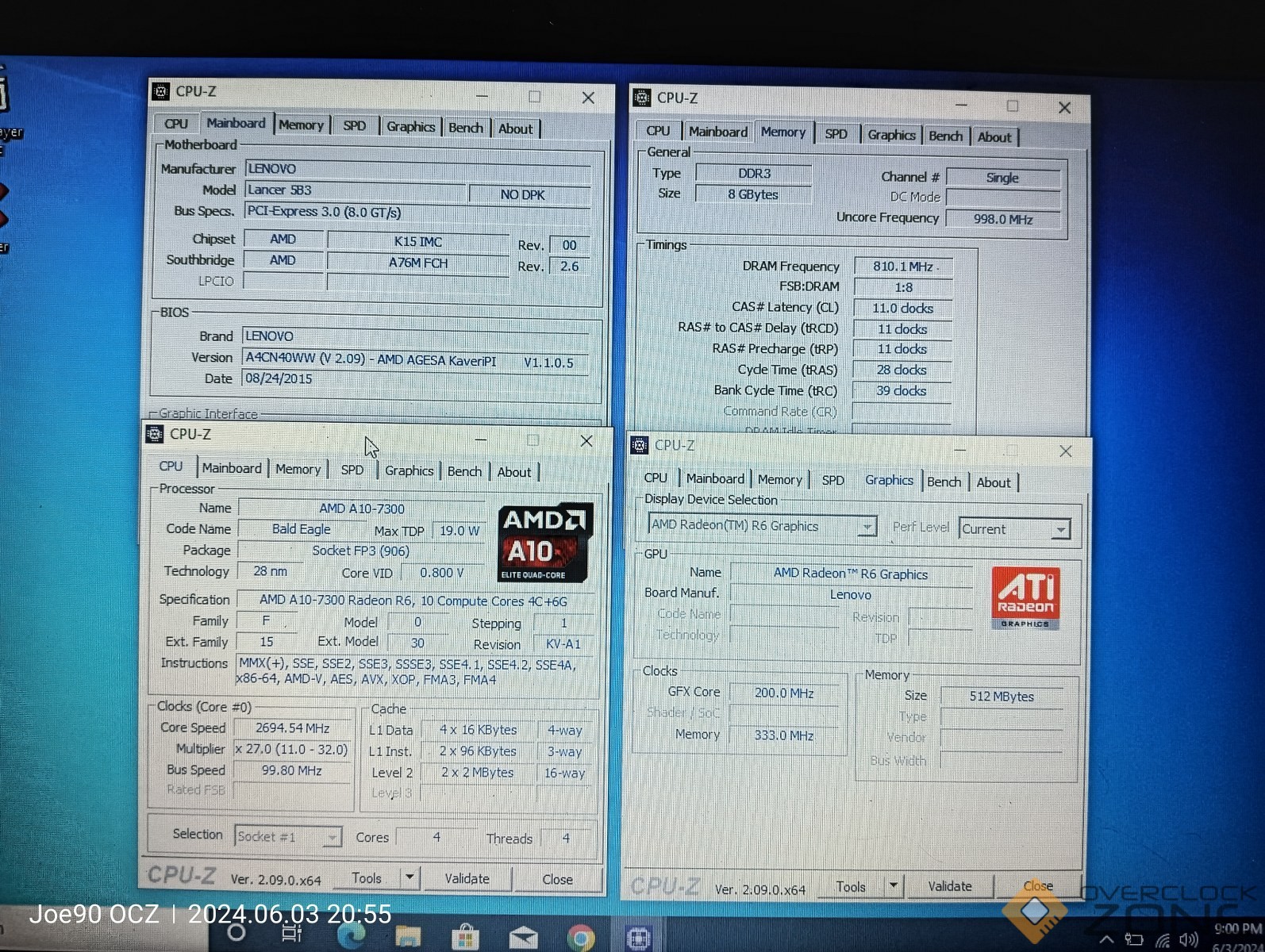Open File Explorer from the taskbar
The image size is (1265, 952).
pos(408,937)
